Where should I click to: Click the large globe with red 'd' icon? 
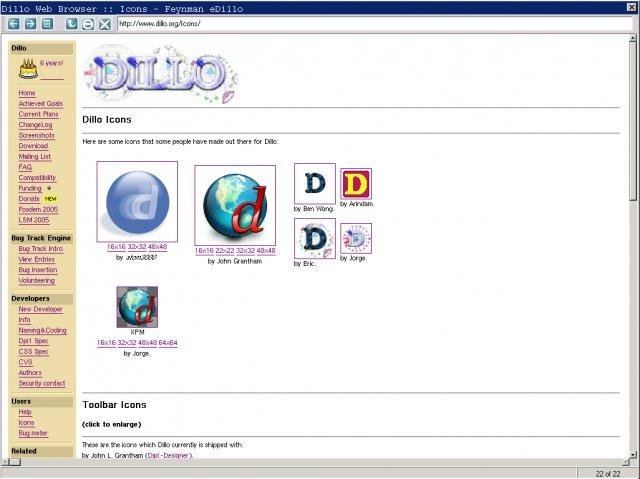coord(235,205)
